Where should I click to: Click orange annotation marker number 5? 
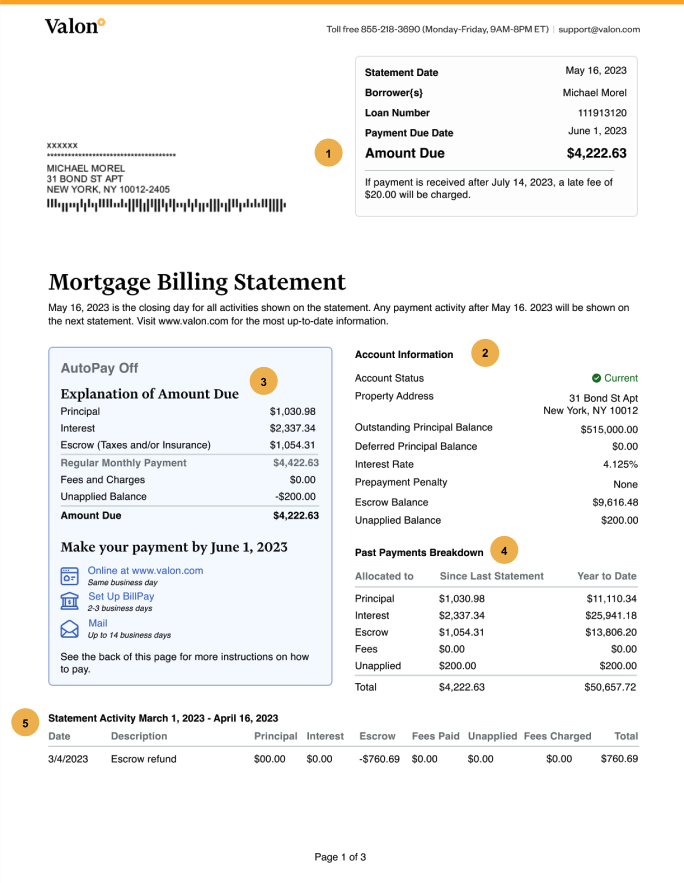(27, 722)
